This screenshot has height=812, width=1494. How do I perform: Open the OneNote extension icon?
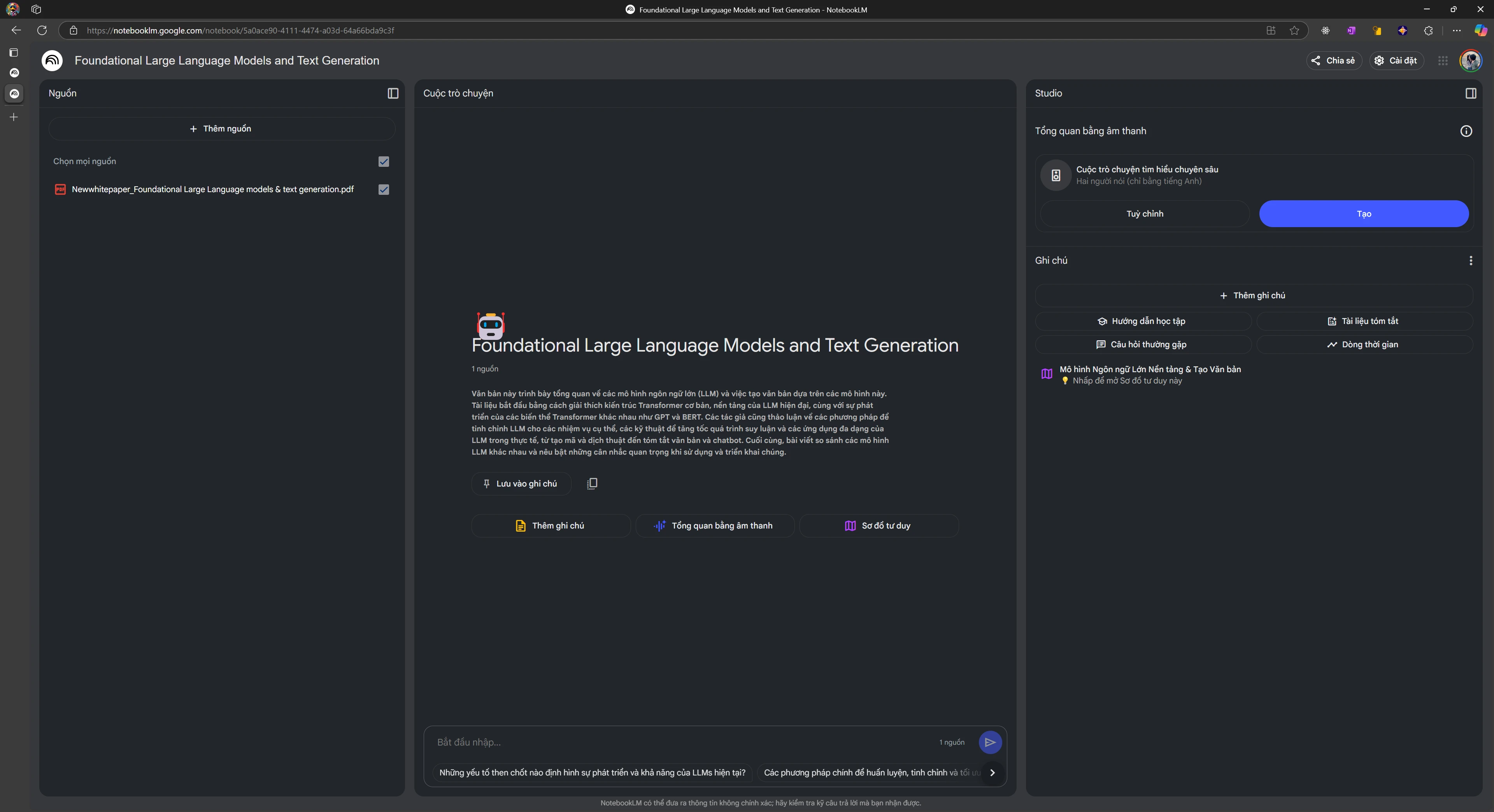tap(1351, 30)
